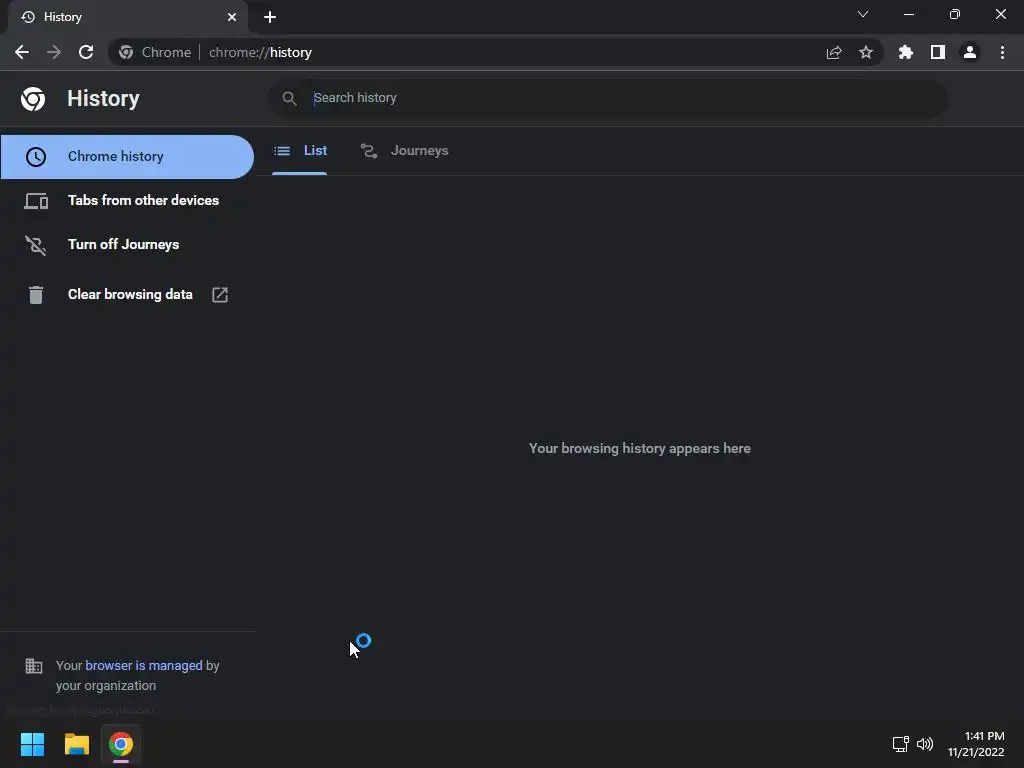Click the chrome://history address text
1024x768 pixels.
coord(260,52)
